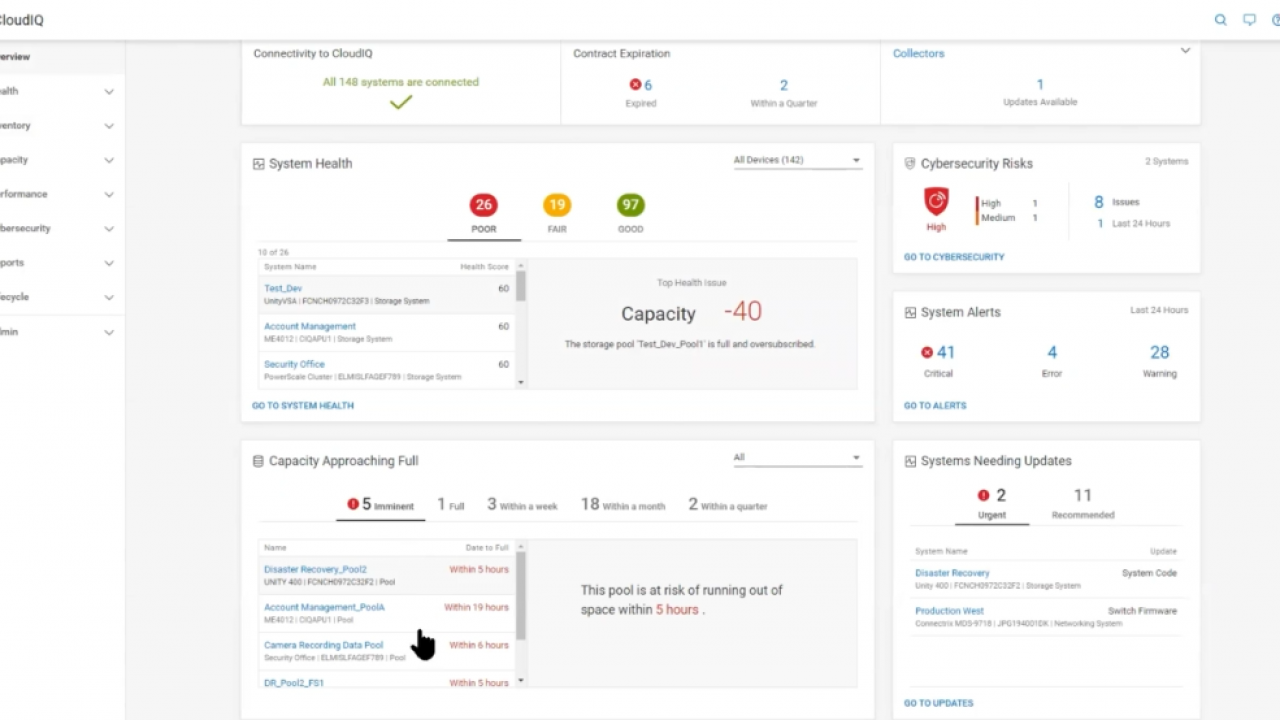Expand the Lifecycle sidebar menu

[x=109, y=297]
